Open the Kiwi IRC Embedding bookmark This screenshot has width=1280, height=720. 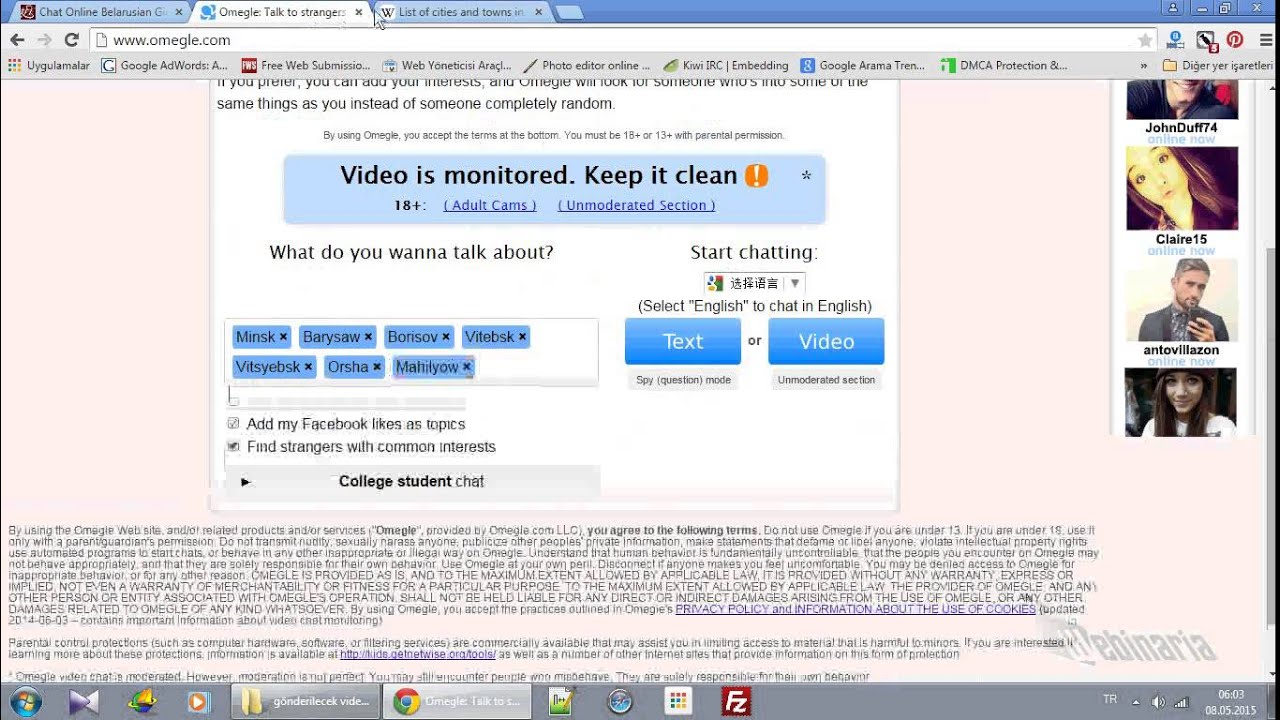tap(726, 66)
